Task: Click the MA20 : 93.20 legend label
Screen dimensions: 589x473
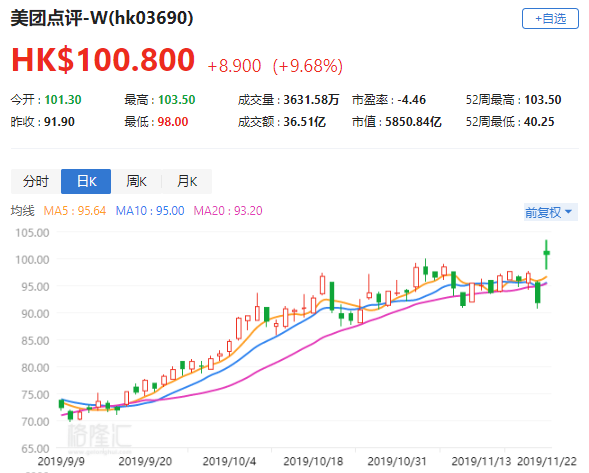Action: (x=228, y=210)
